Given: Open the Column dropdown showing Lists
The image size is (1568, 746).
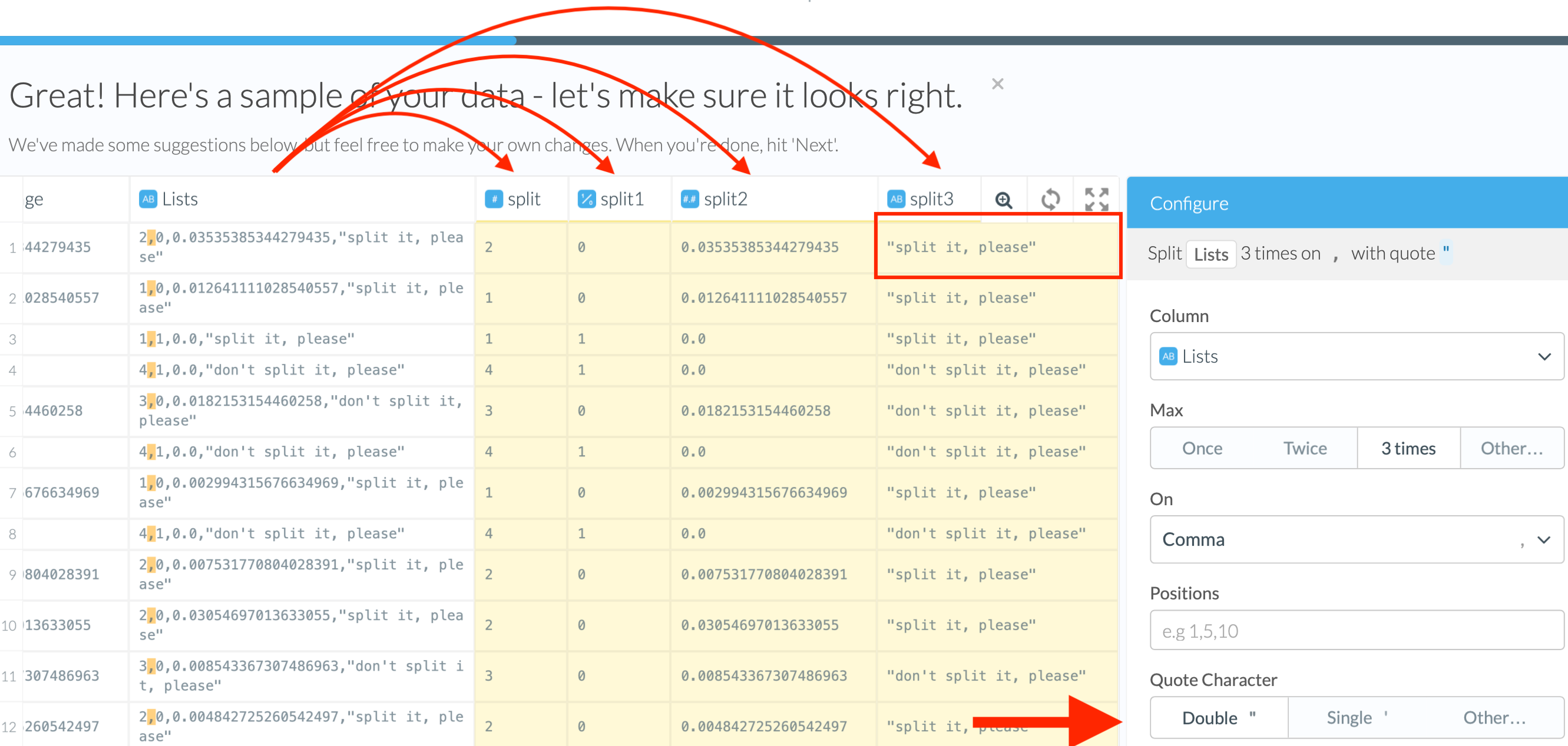Looking at the screenshot, I should (1356, 357).
